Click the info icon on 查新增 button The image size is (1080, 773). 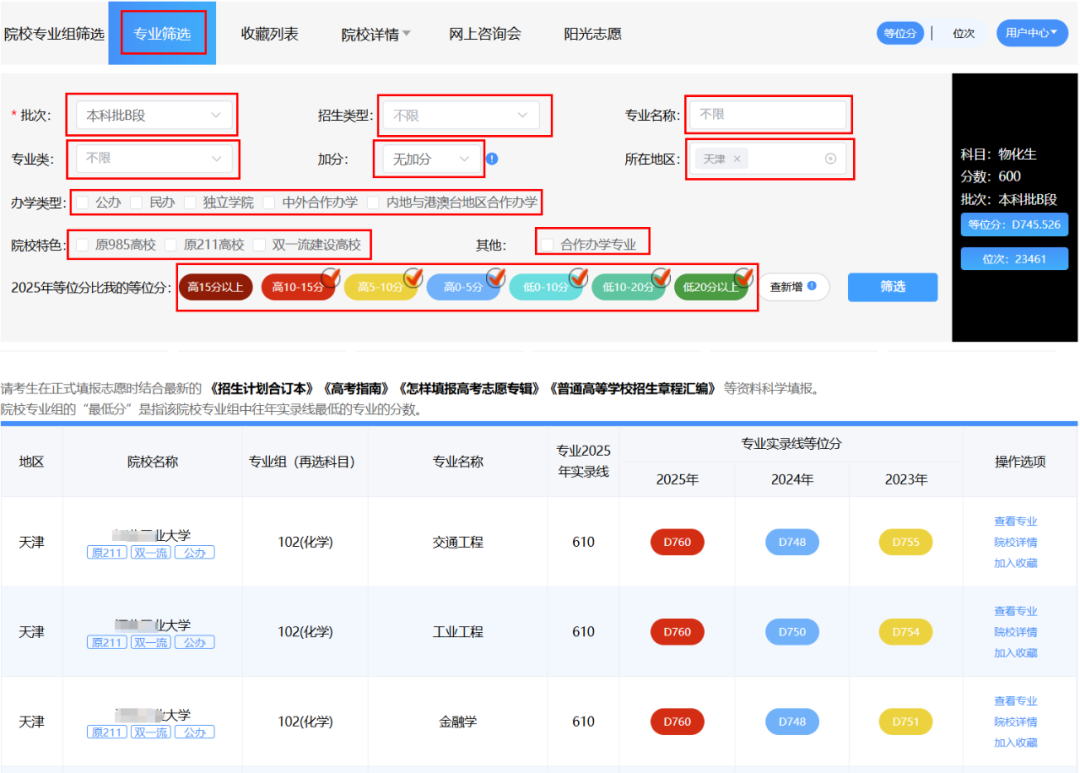tap(812, 286)
